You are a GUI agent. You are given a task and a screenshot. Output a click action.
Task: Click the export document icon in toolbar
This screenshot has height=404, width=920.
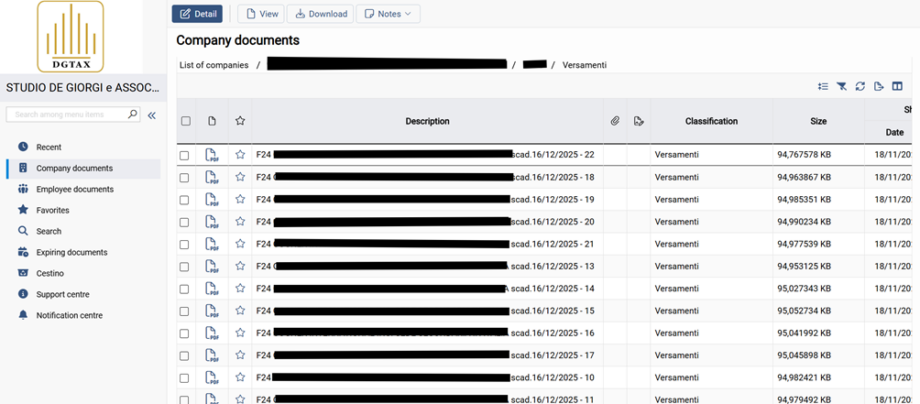point(878,87)
